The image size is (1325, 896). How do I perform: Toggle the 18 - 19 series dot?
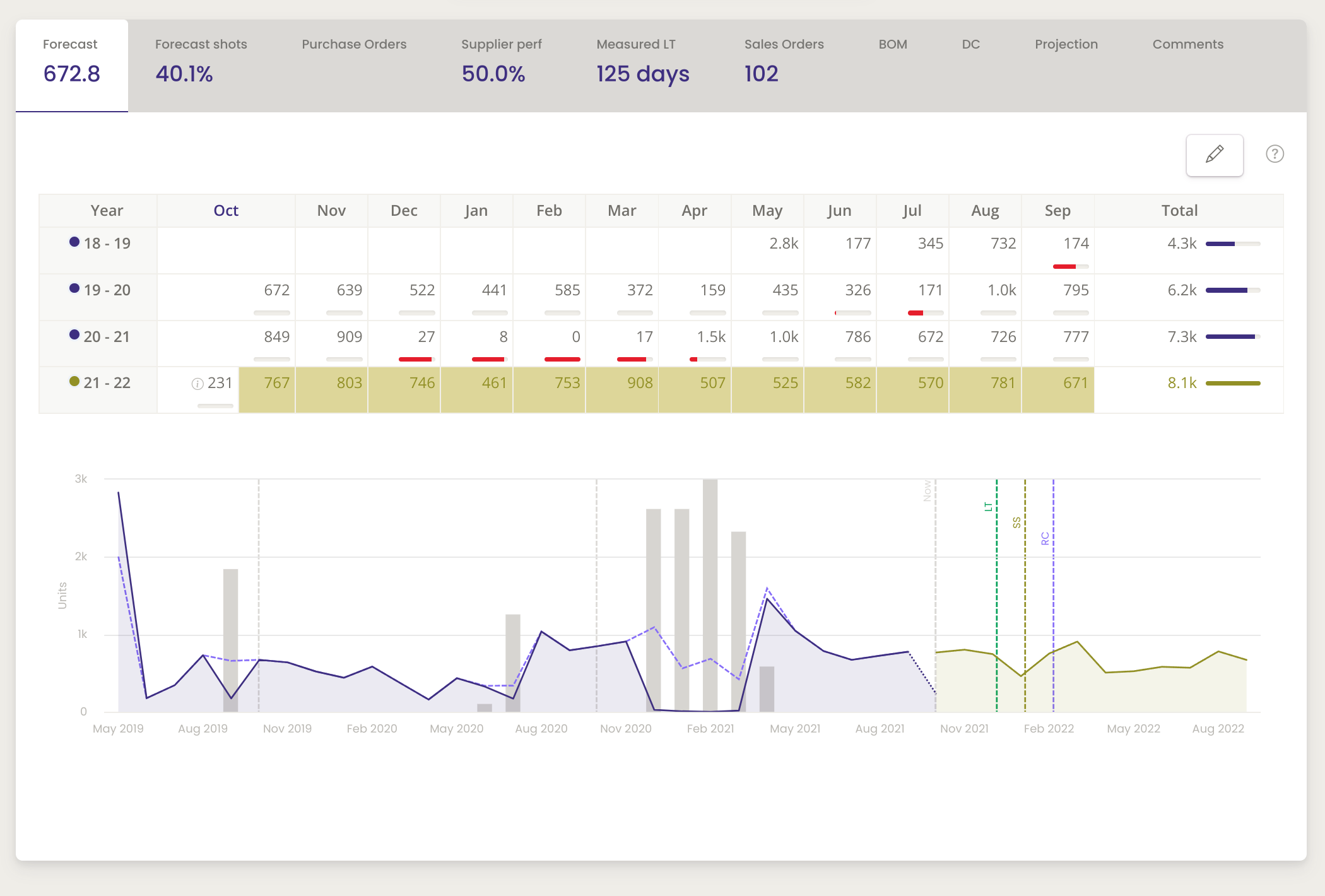(74, 242)
